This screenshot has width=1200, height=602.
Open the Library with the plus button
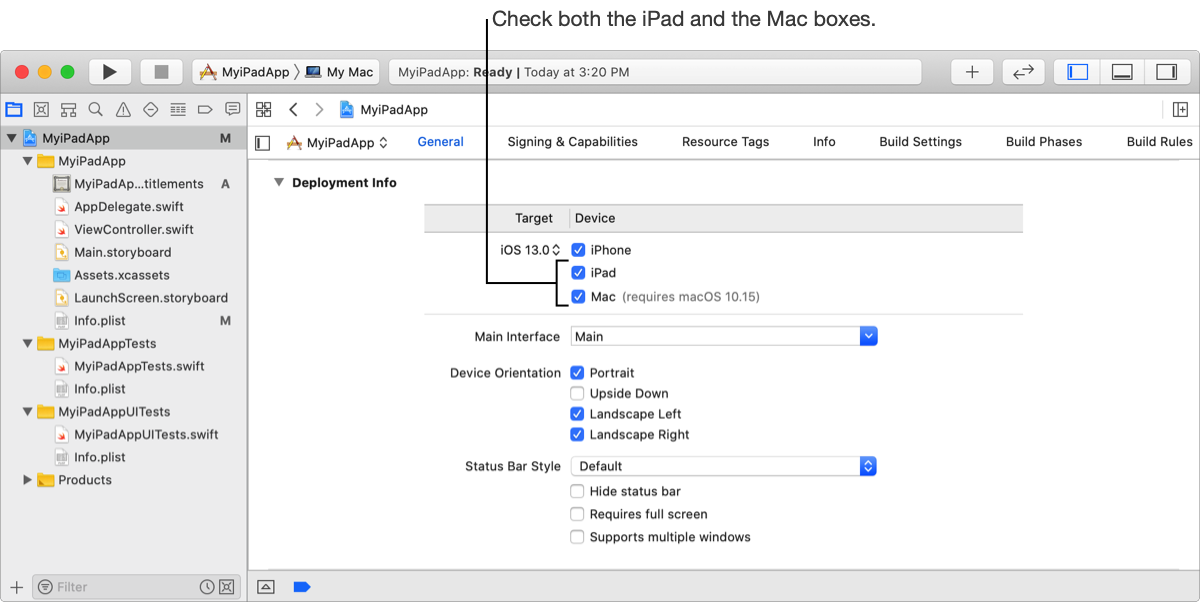(971, 72)
